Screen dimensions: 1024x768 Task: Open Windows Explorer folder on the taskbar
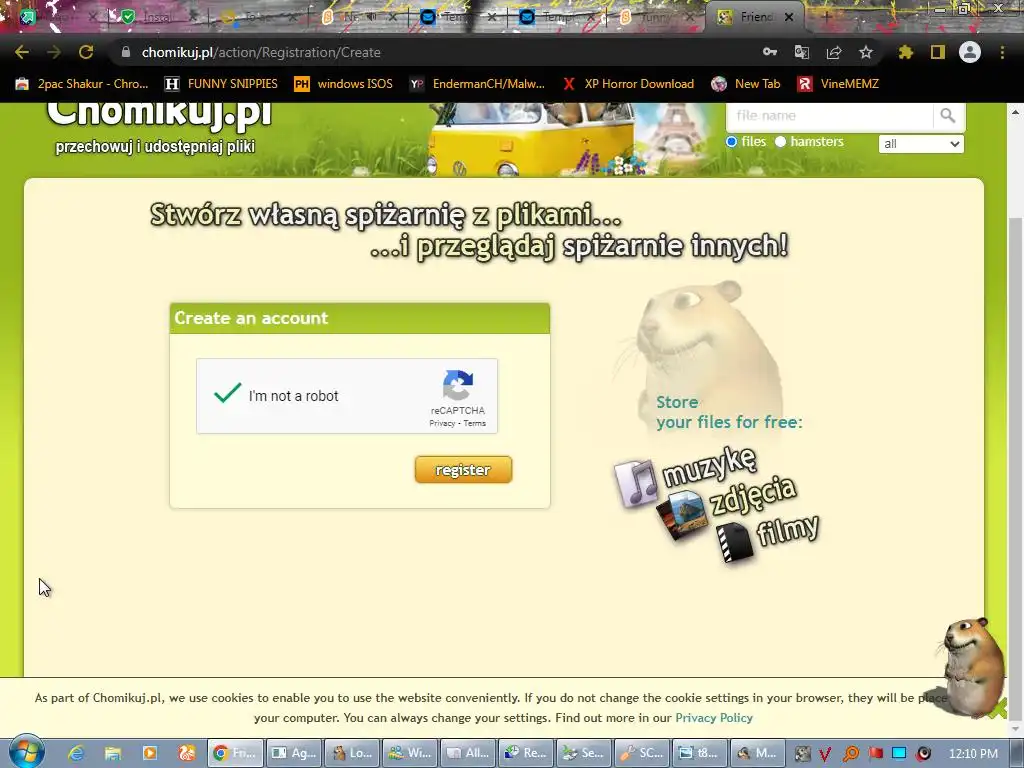point(113,753)
